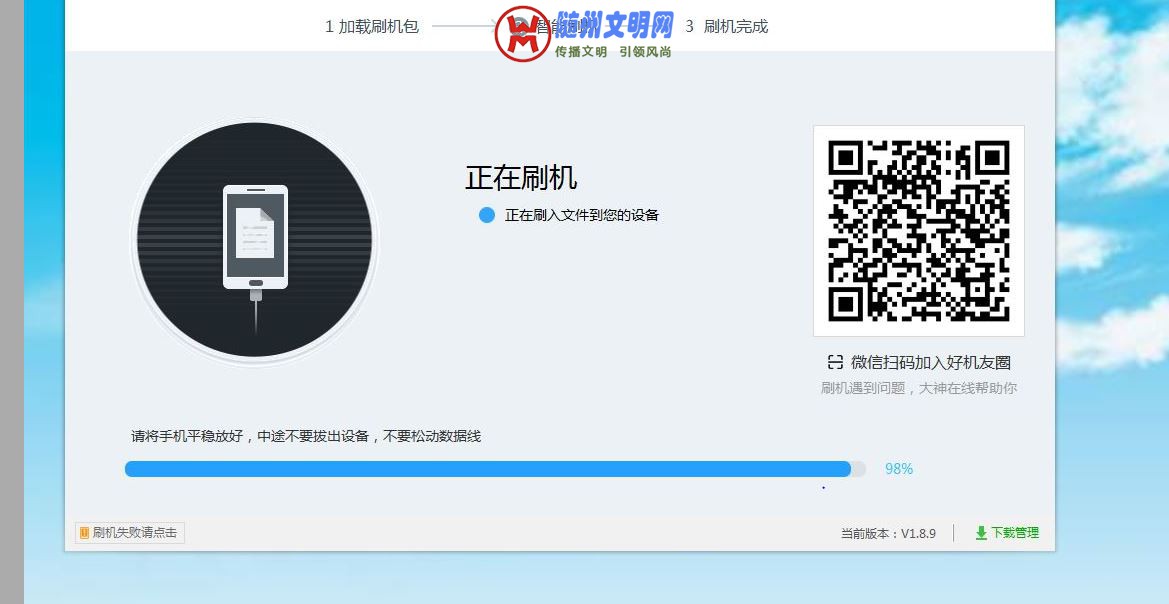Click the 刷机失败请点击 button

tap(130, 533)
